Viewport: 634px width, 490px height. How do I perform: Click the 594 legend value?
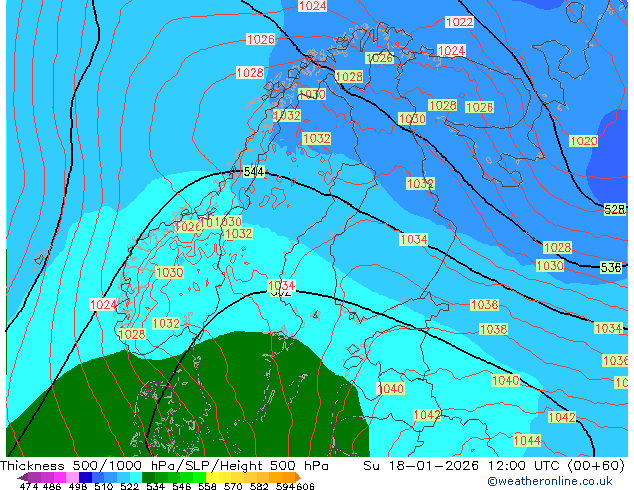click(285, 486)
